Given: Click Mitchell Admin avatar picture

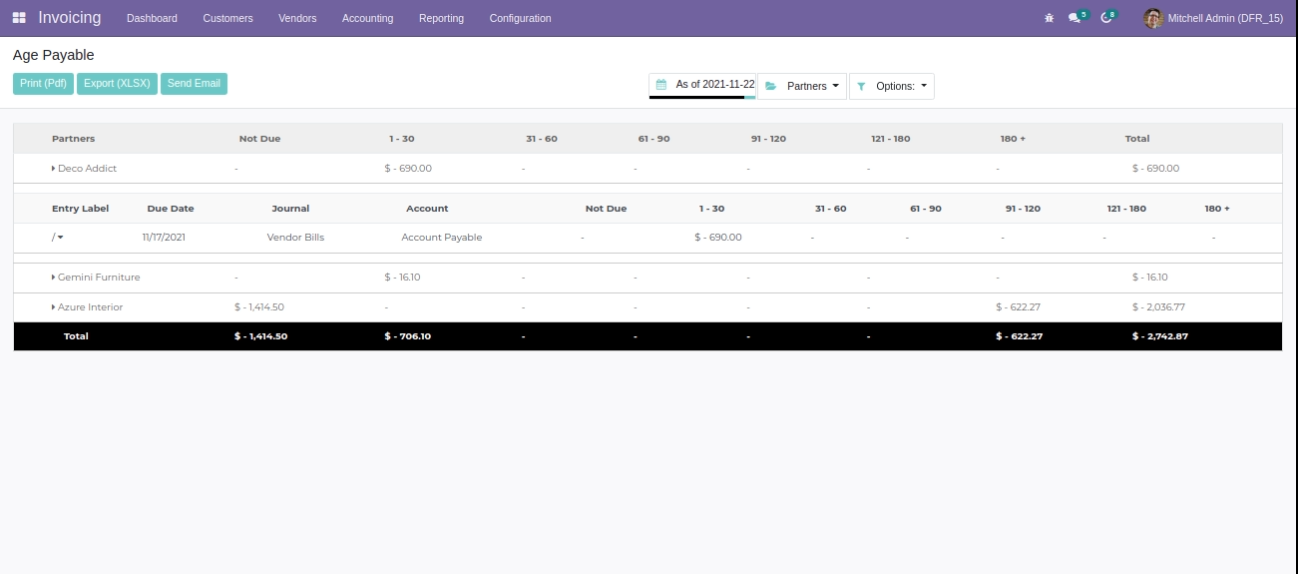Looking at the screenshot, I should tap(1153, 18).
